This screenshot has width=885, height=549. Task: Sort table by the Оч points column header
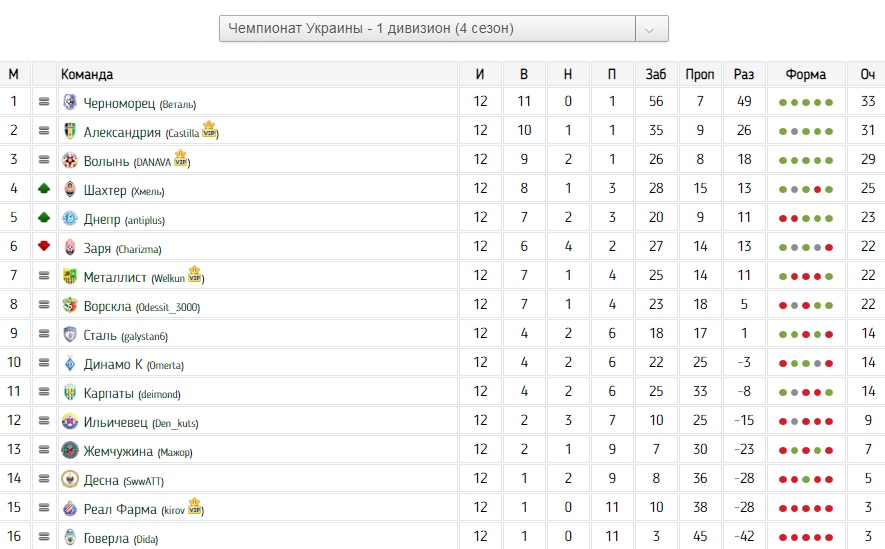pyautogui.click(x=866, y=74)
